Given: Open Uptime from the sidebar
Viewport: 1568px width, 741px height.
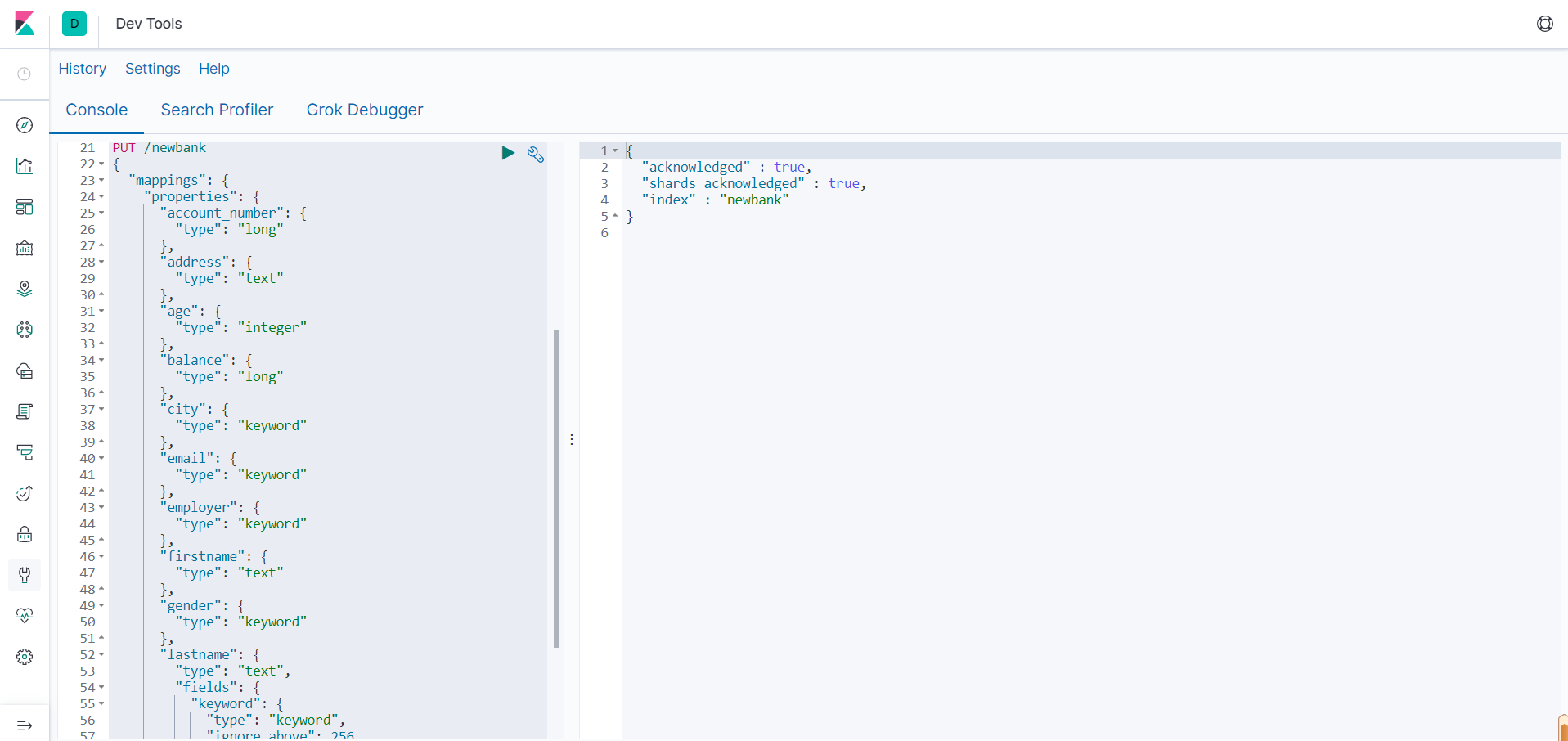Looking at the screenshot, I should [x=25, y=493].
